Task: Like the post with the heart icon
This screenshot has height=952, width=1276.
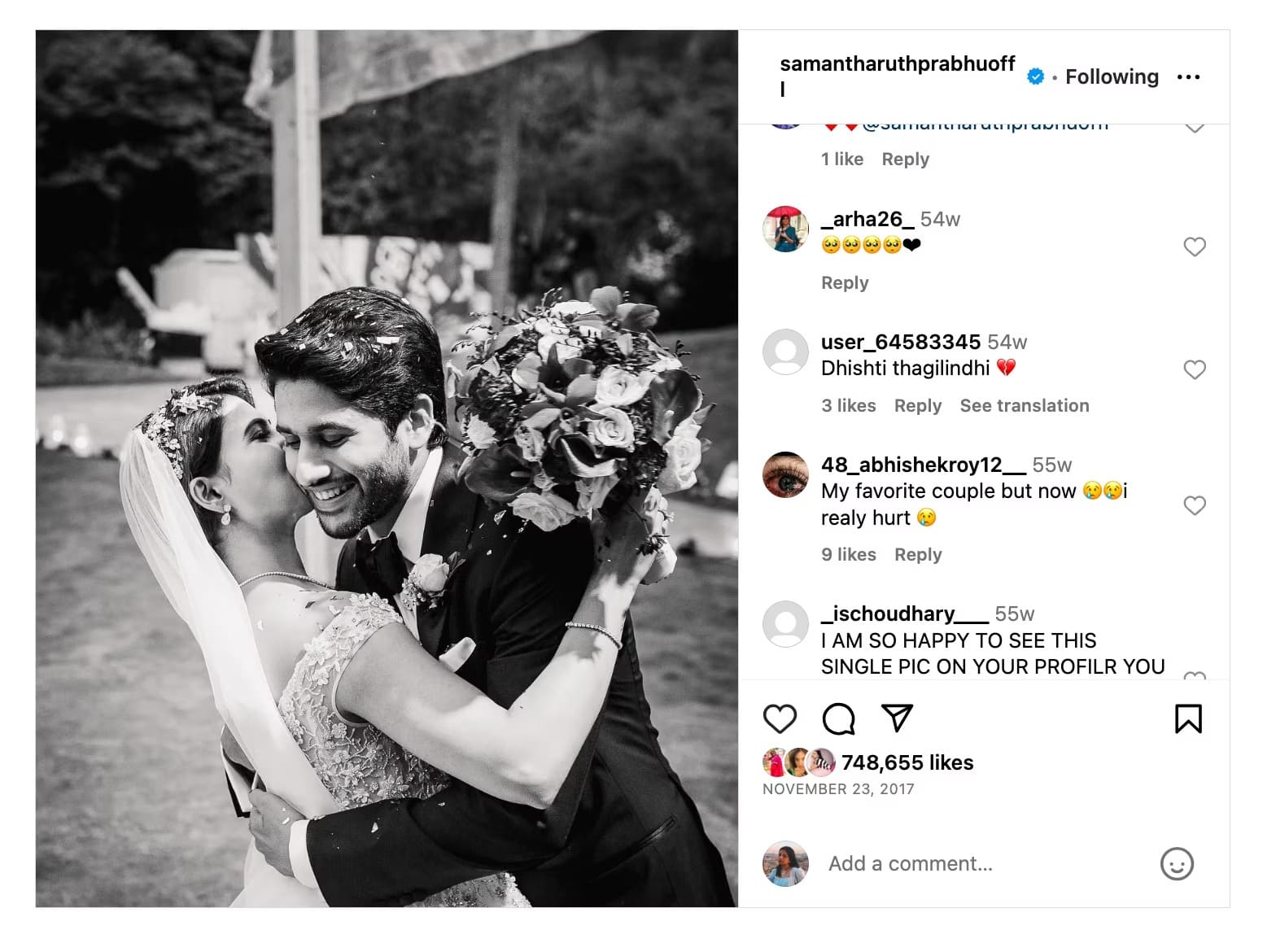Action: pos(780,719)
